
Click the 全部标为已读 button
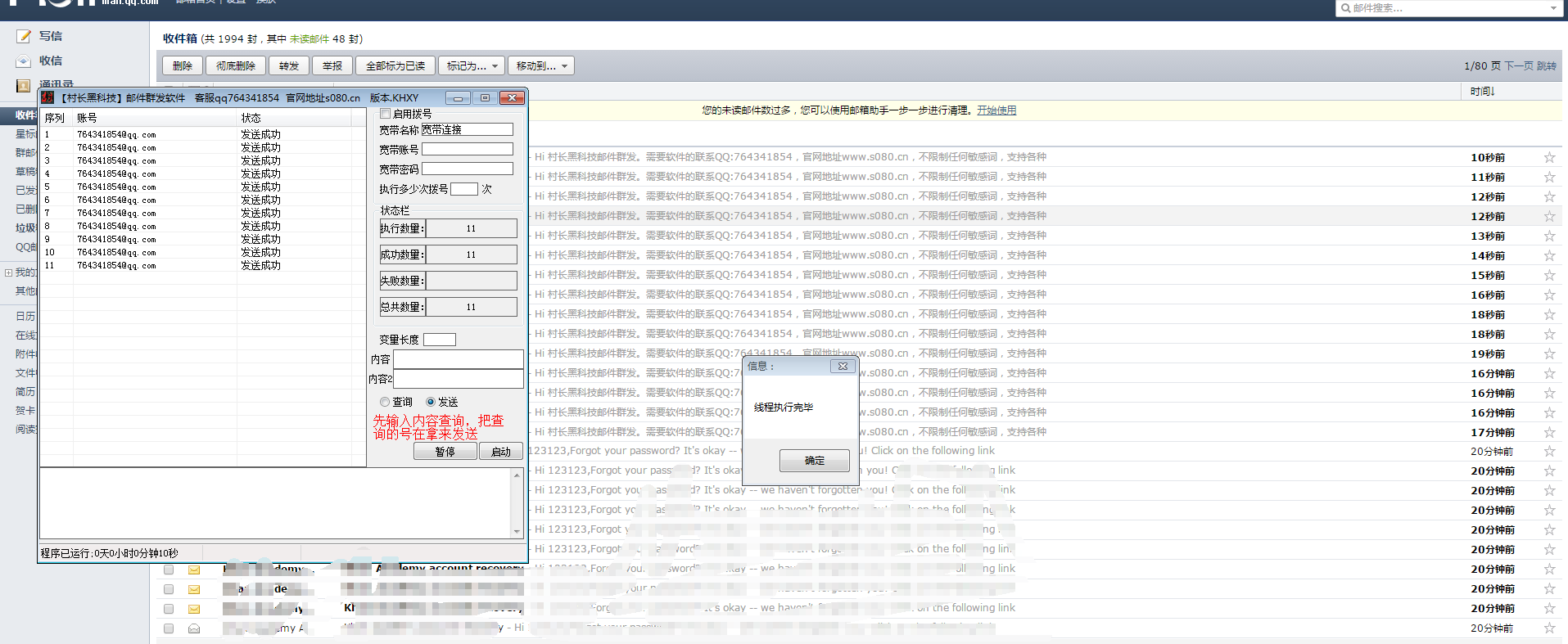395,65
